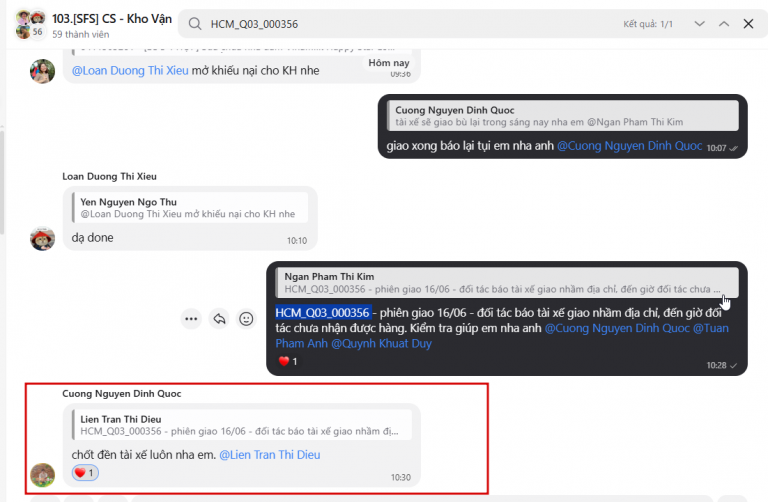The image size is (768, 502).
Task: Click @Cuong Nguyen Dinh Quoc mention in 10:28 message
Action: point(617,328)
